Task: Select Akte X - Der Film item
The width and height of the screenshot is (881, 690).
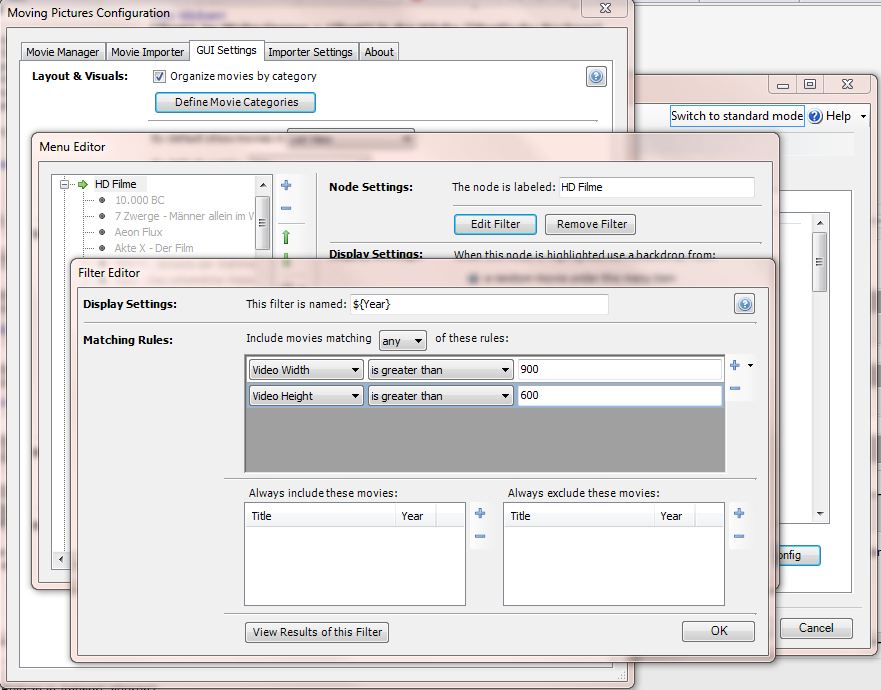Action: point(154,248)
